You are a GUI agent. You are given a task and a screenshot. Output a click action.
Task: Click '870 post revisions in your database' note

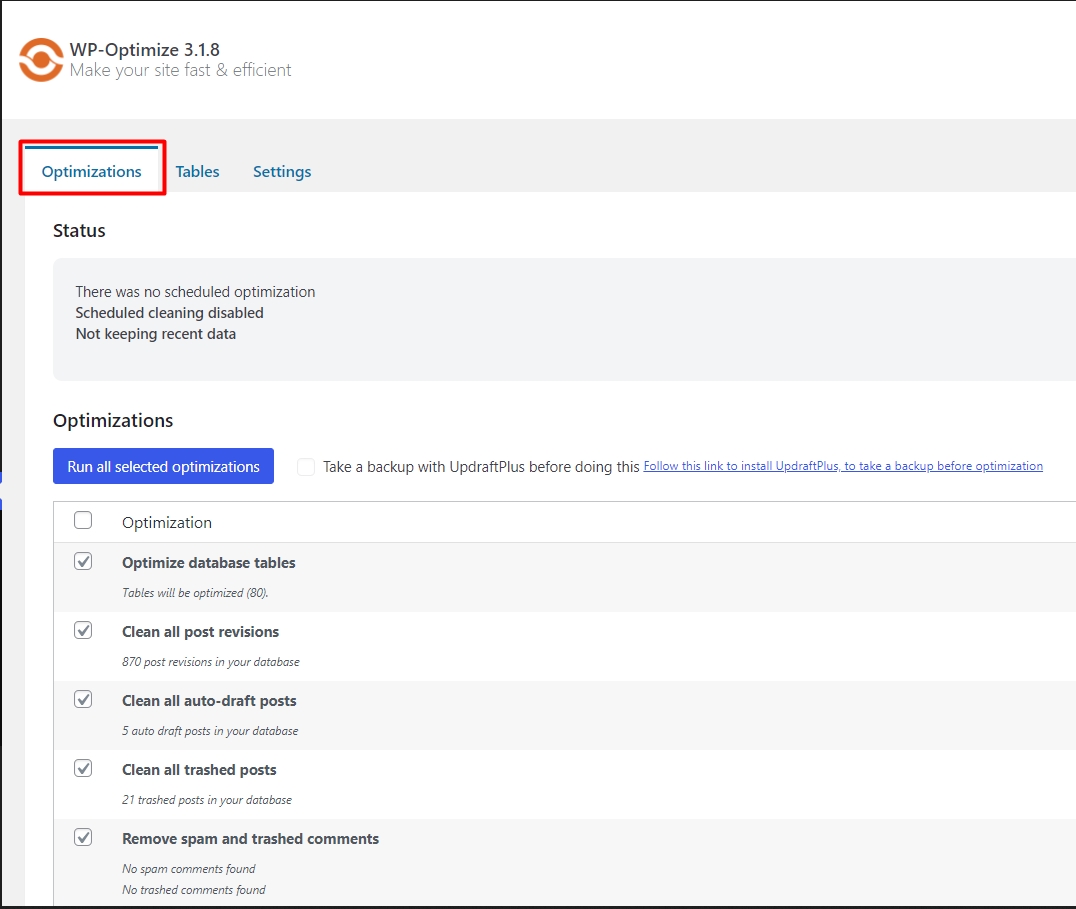click(x=211, y=662)
